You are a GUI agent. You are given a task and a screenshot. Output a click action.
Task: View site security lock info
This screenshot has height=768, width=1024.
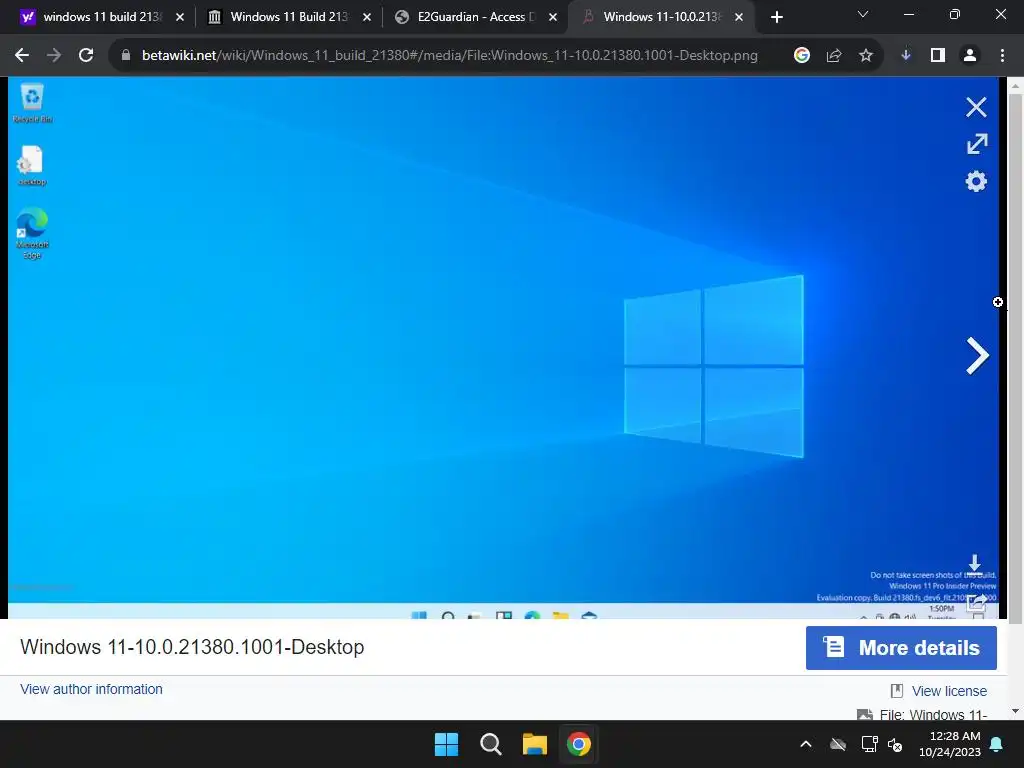click(126, 56)
